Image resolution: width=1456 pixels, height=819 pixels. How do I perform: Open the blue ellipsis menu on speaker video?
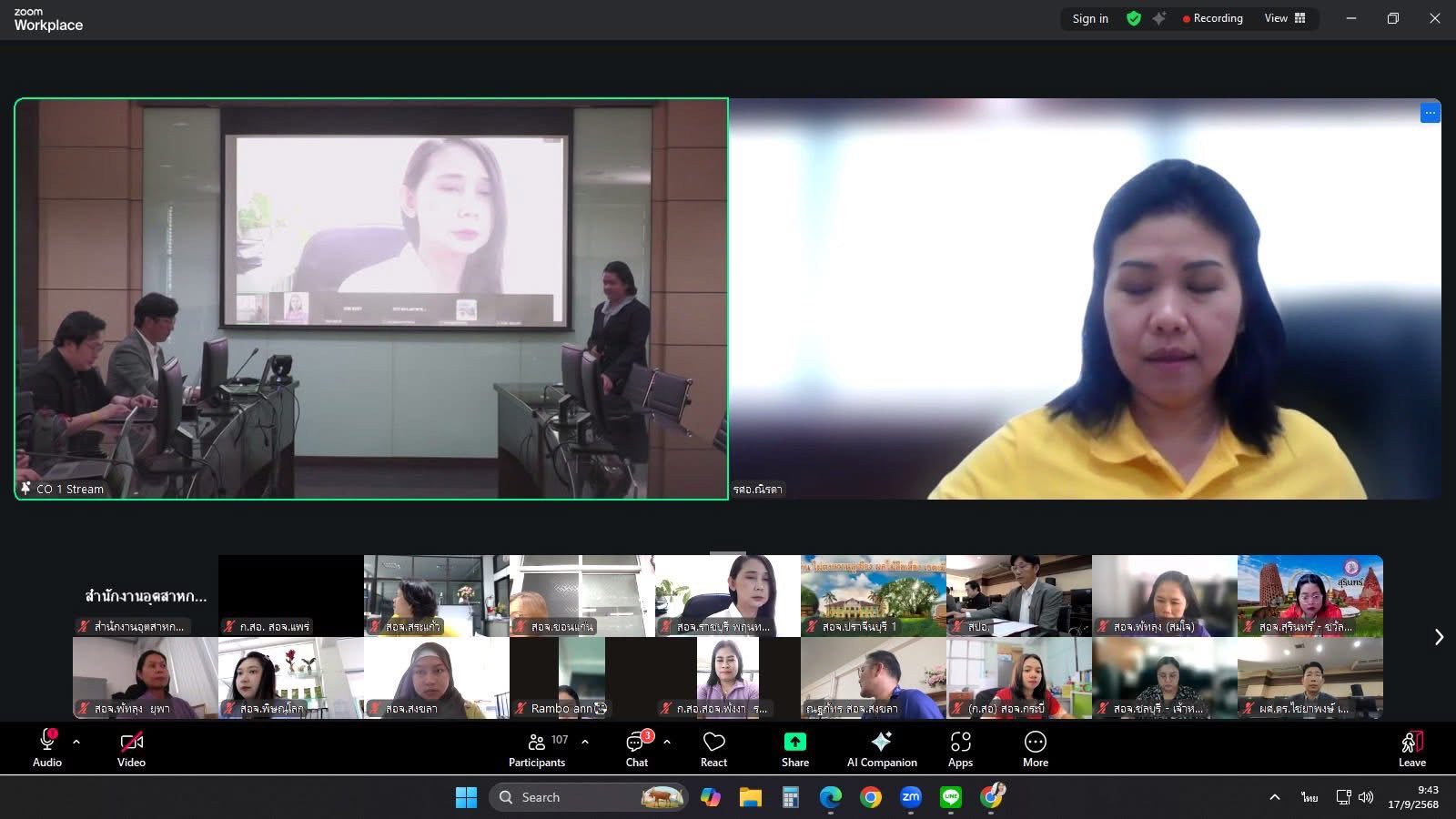[x=1430, y=113]
